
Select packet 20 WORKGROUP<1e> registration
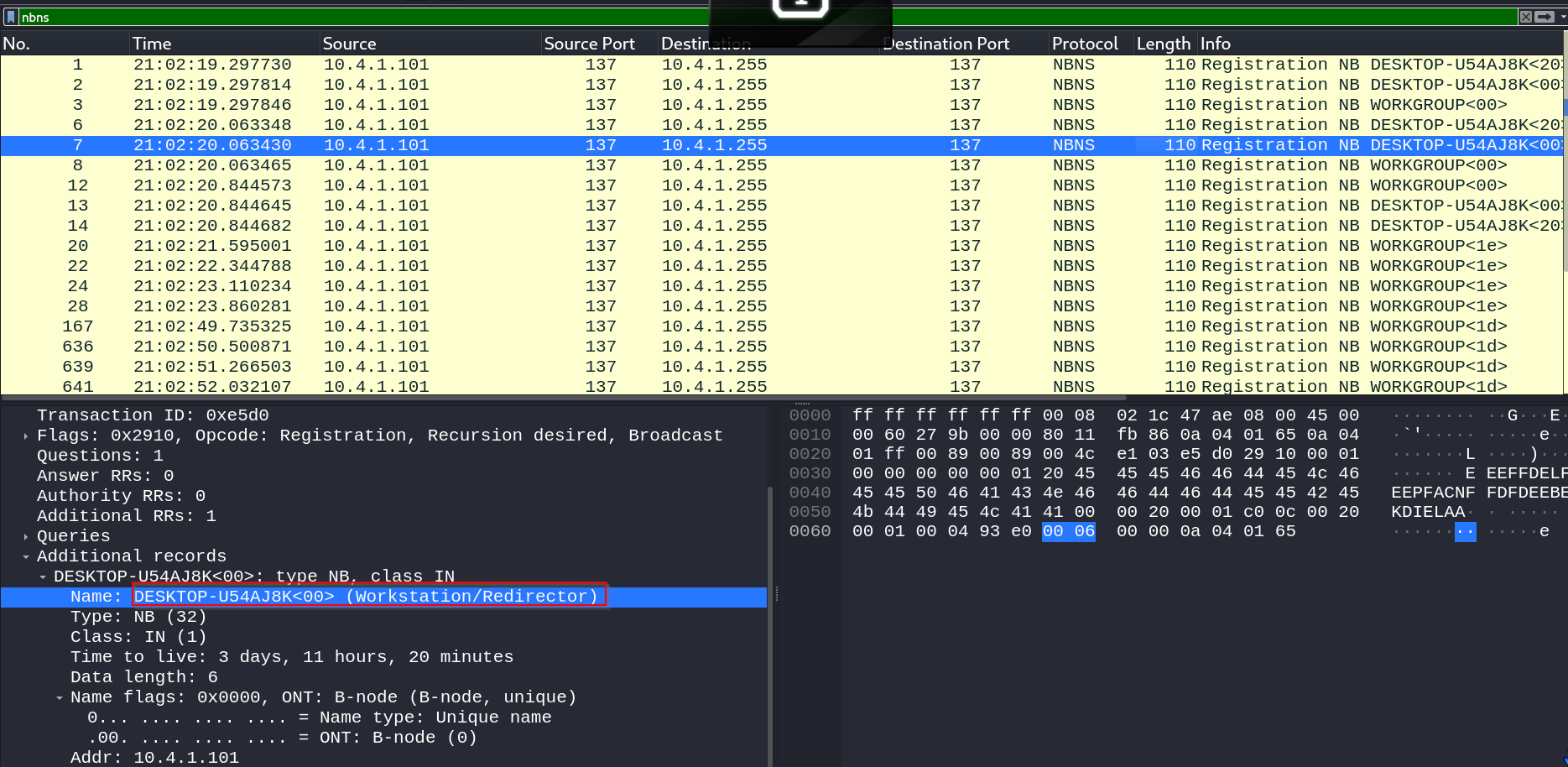780,246
